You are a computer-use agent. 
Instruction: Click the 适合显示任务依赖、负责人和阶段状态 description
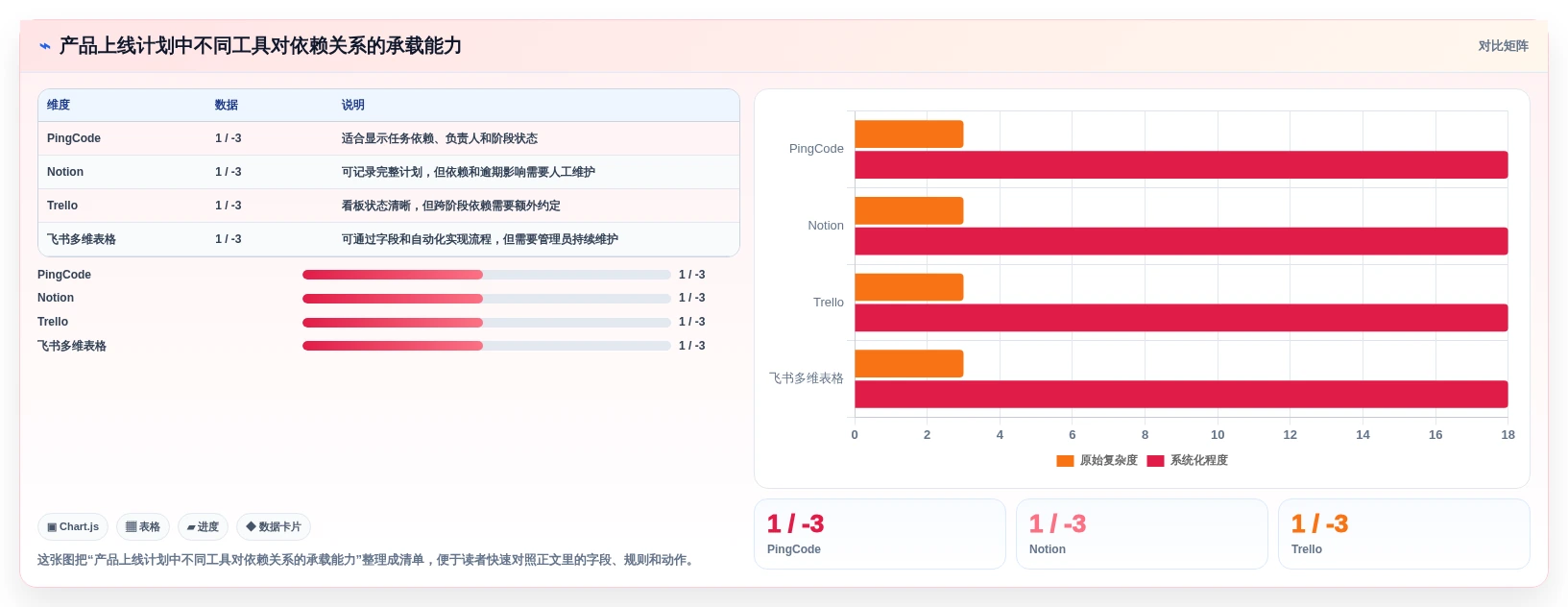[x=440, y=138]
